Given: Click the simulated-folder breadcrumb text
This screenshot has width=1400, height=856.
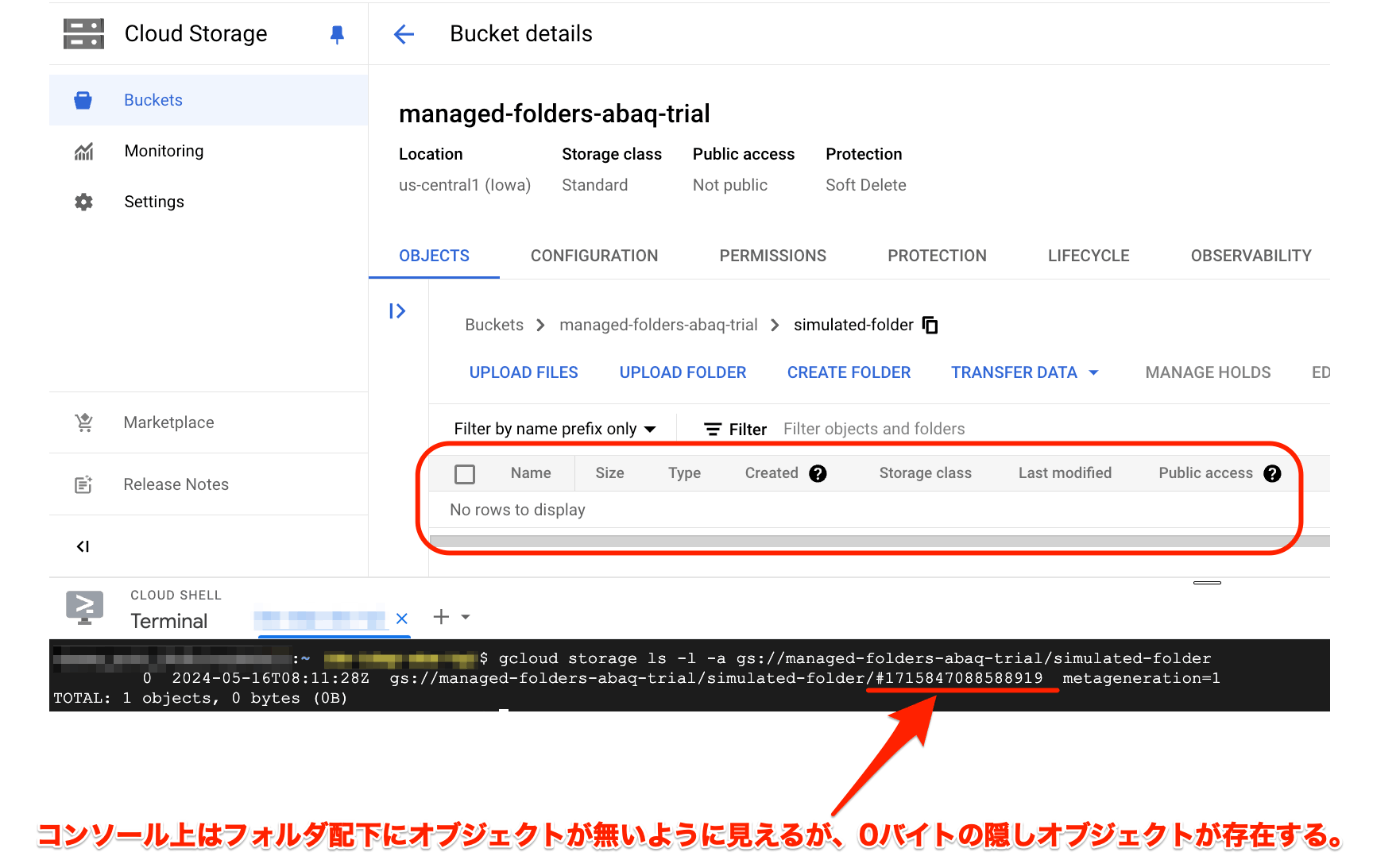Looking at the screenshot, I should pyautogui.click(x=854, y=325).
